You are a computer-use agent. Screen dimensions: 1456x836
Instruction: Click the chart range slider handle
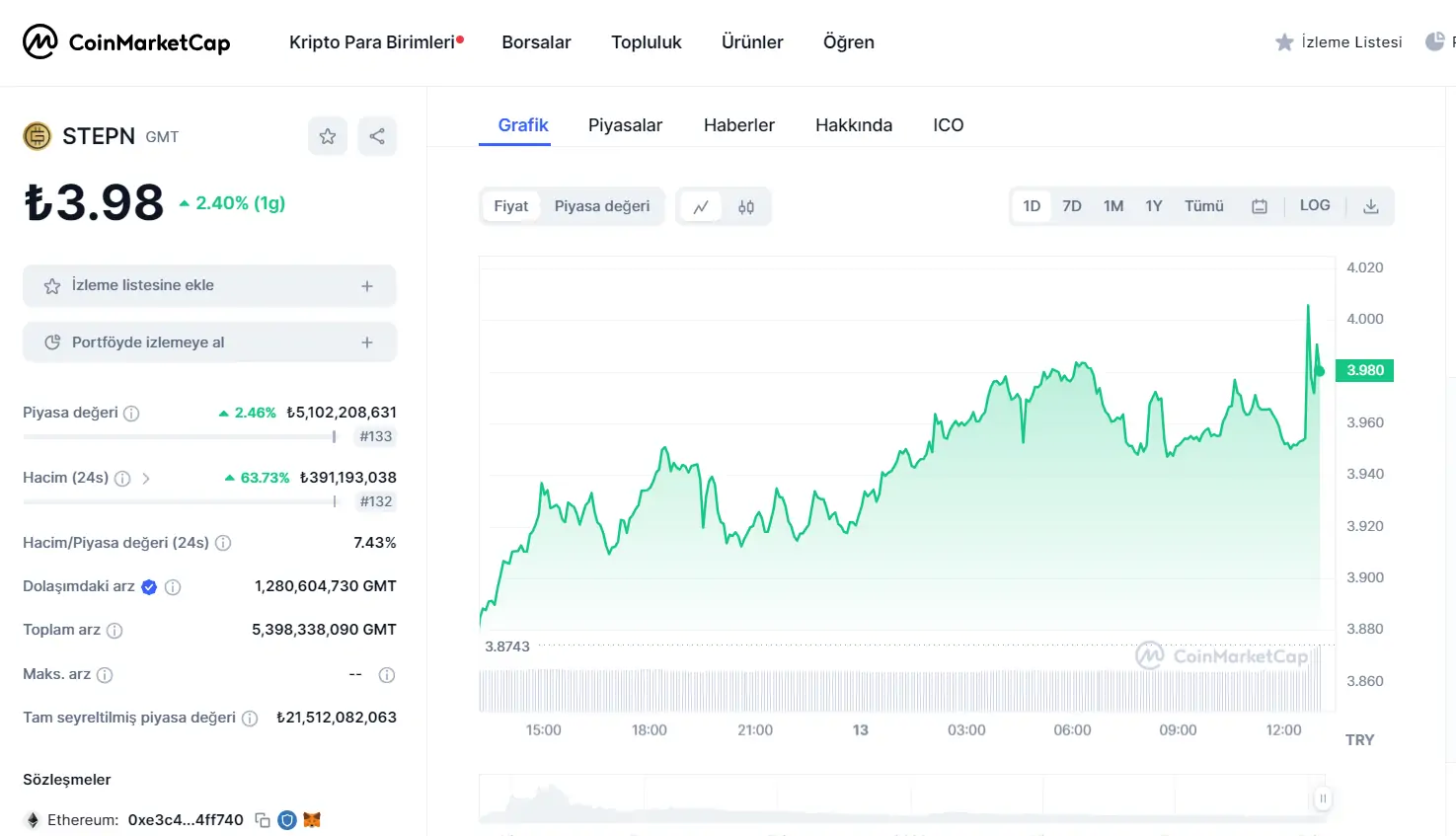(1323, 798)
